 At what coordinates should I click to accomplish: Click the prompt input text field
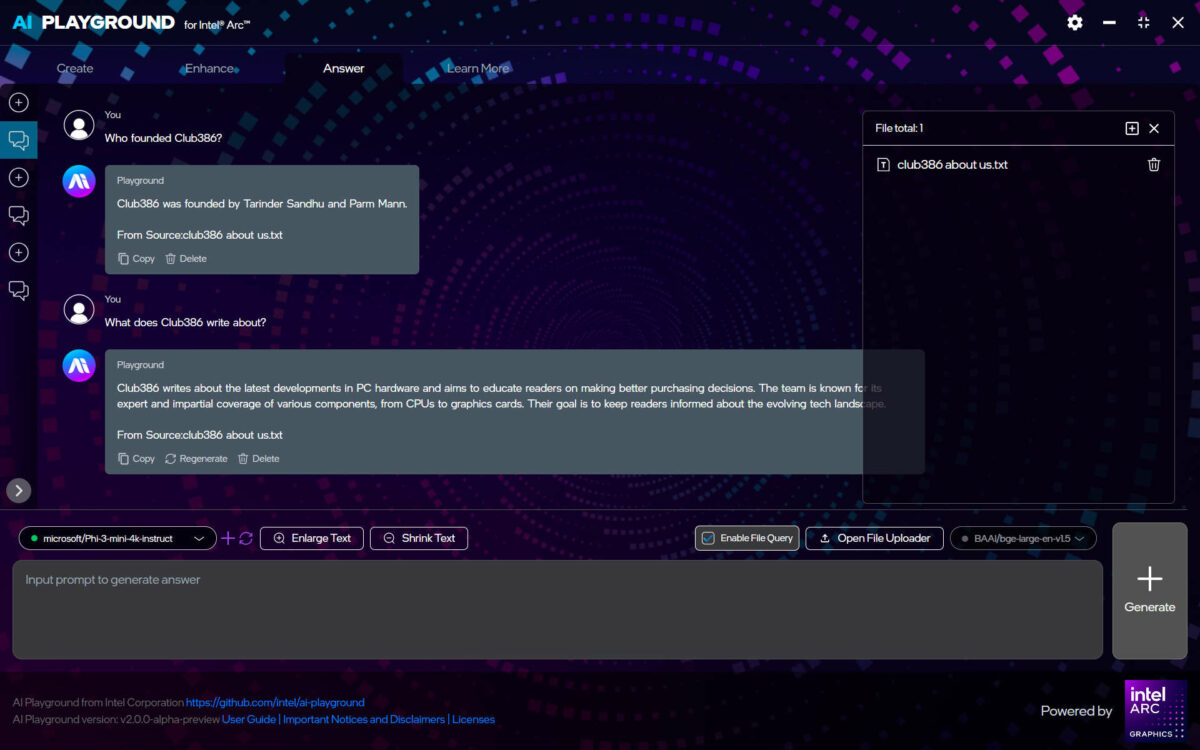(x=558, y=609)
